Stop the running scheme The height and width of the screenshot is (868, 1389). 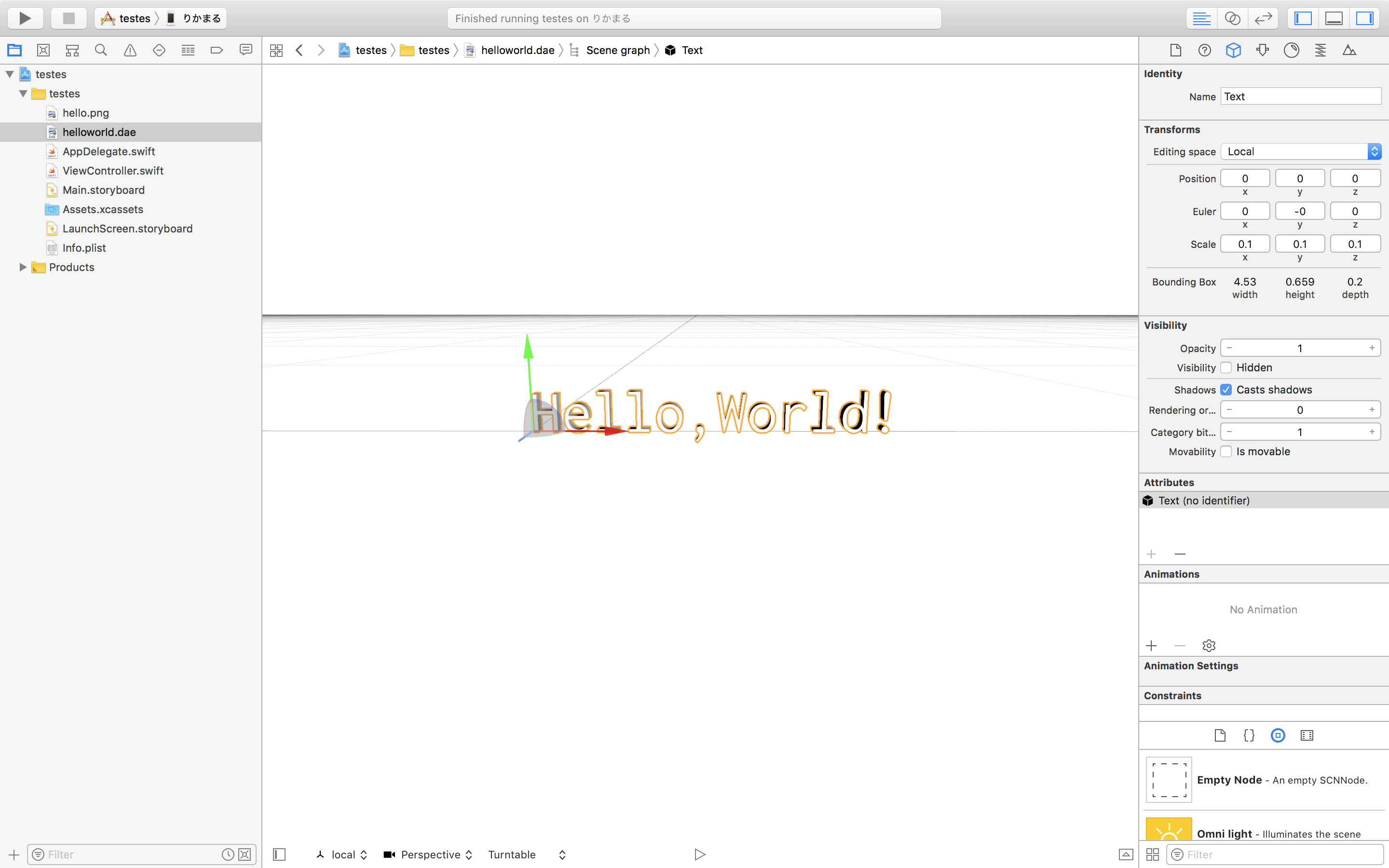[x=68, y=18]
